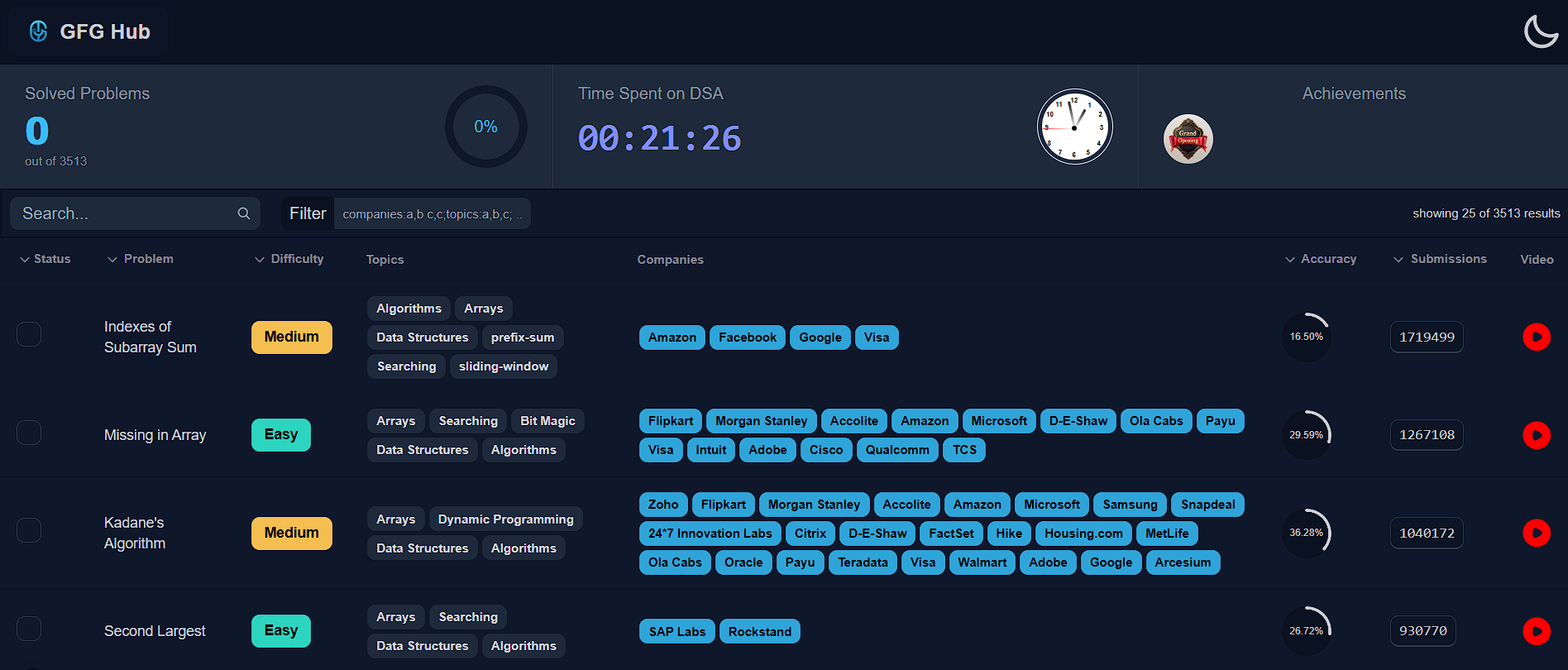This screenshot has width=1568, height=670.
Task: Play the Kadane's Algorithm video
Action: point(1536,533)
